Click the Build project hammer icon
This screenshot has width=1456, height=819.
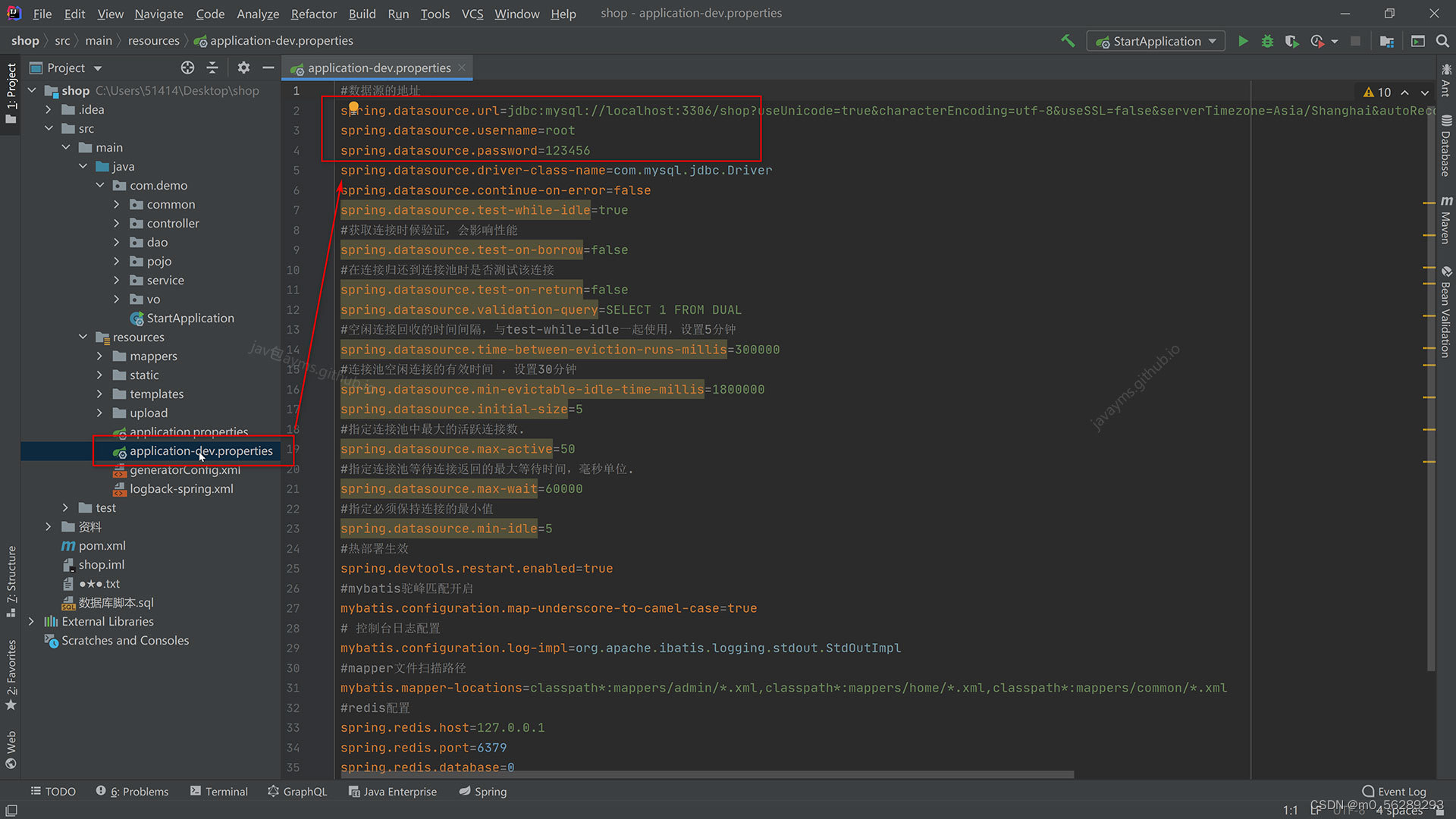[1066, 41]
